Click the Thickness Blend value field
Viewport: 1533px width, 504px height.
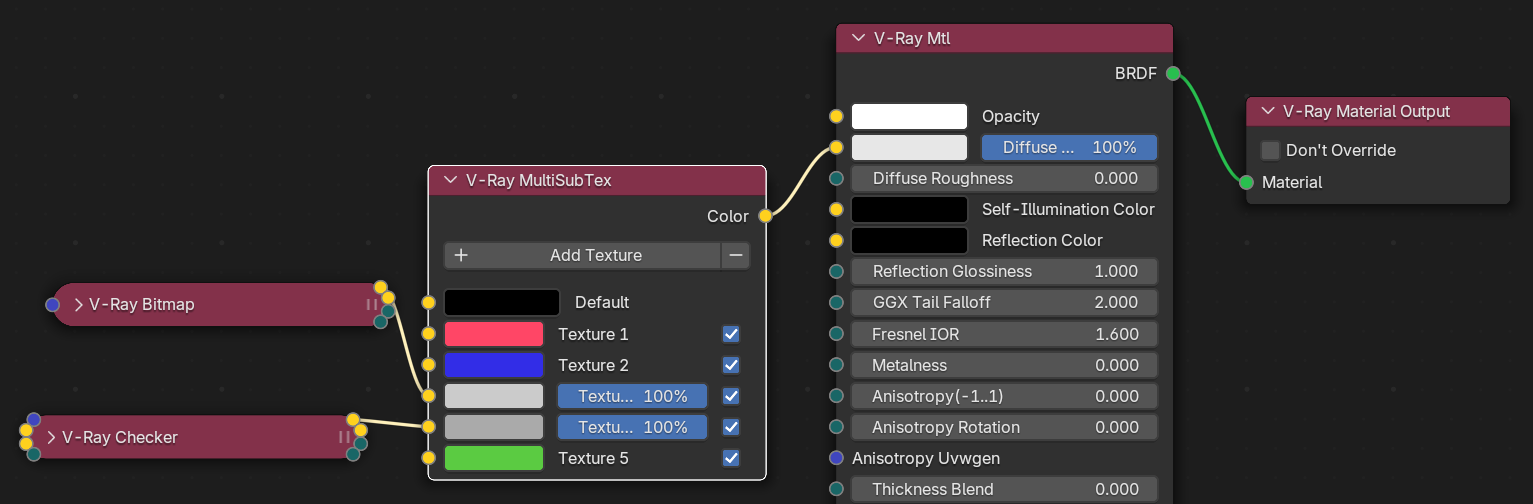point(1004,489)
